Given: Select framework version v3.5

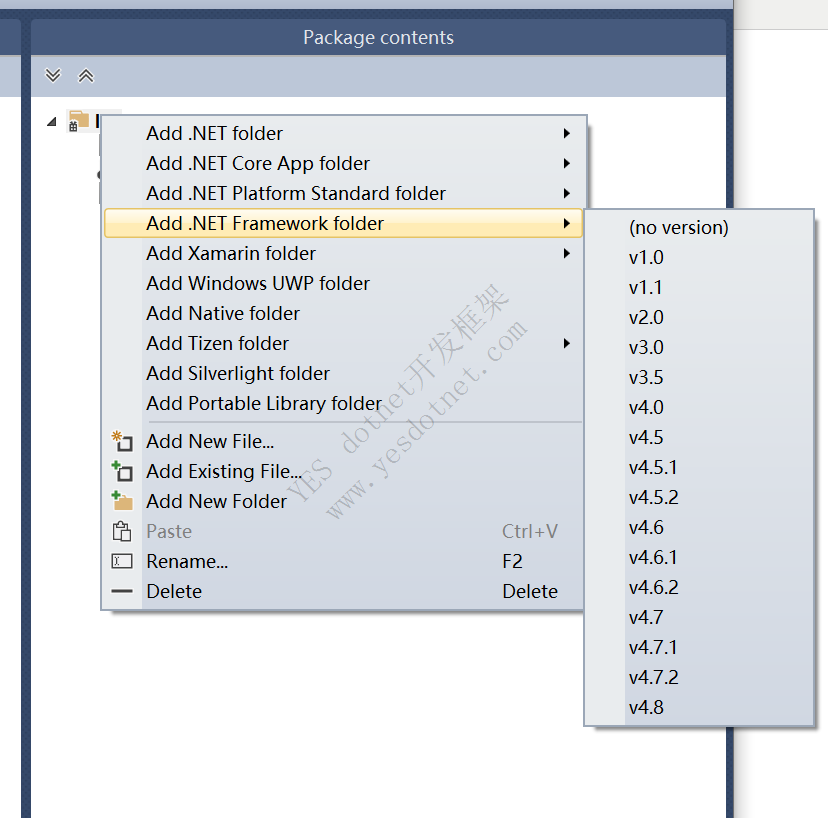Looking at the screenshot, I should click(699, 378).
